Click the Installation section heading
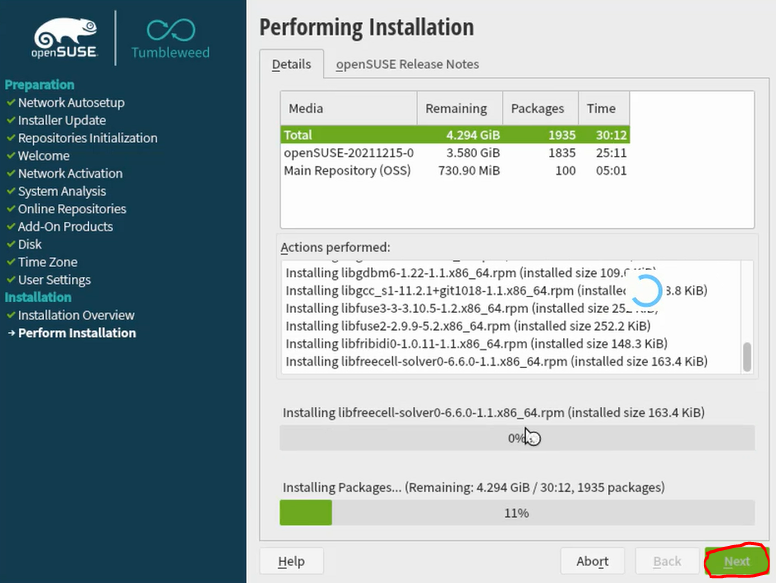 [x=38, y=297]
